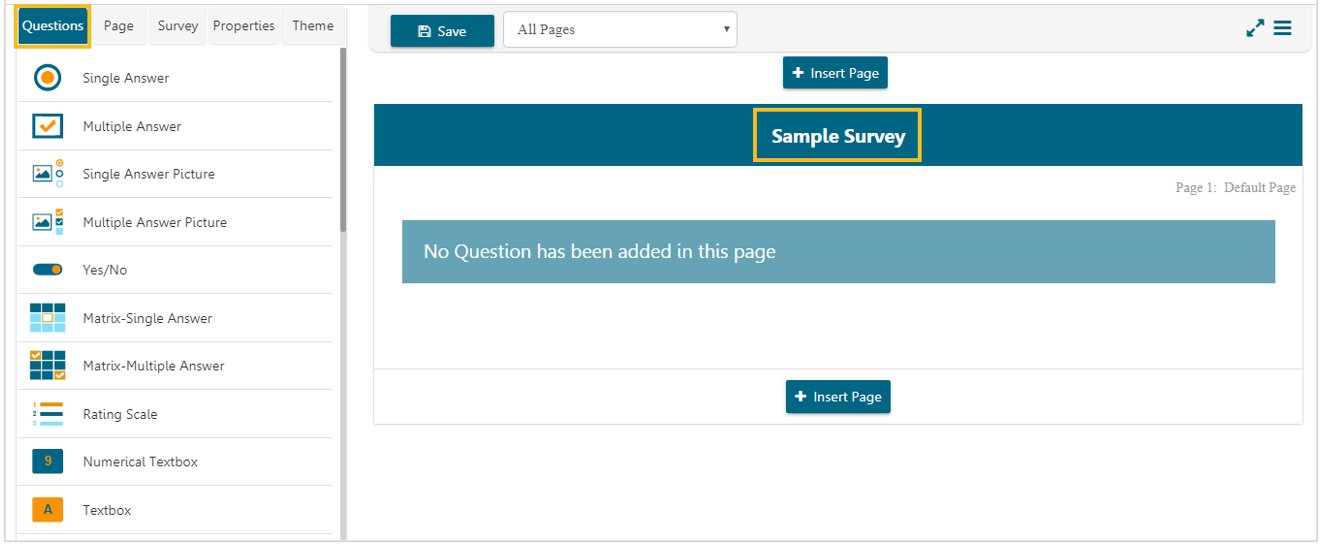The height and width of the screenshot is (549, 1320).
Task: Choose the Rating Scale icon
Action: point(47,414)
